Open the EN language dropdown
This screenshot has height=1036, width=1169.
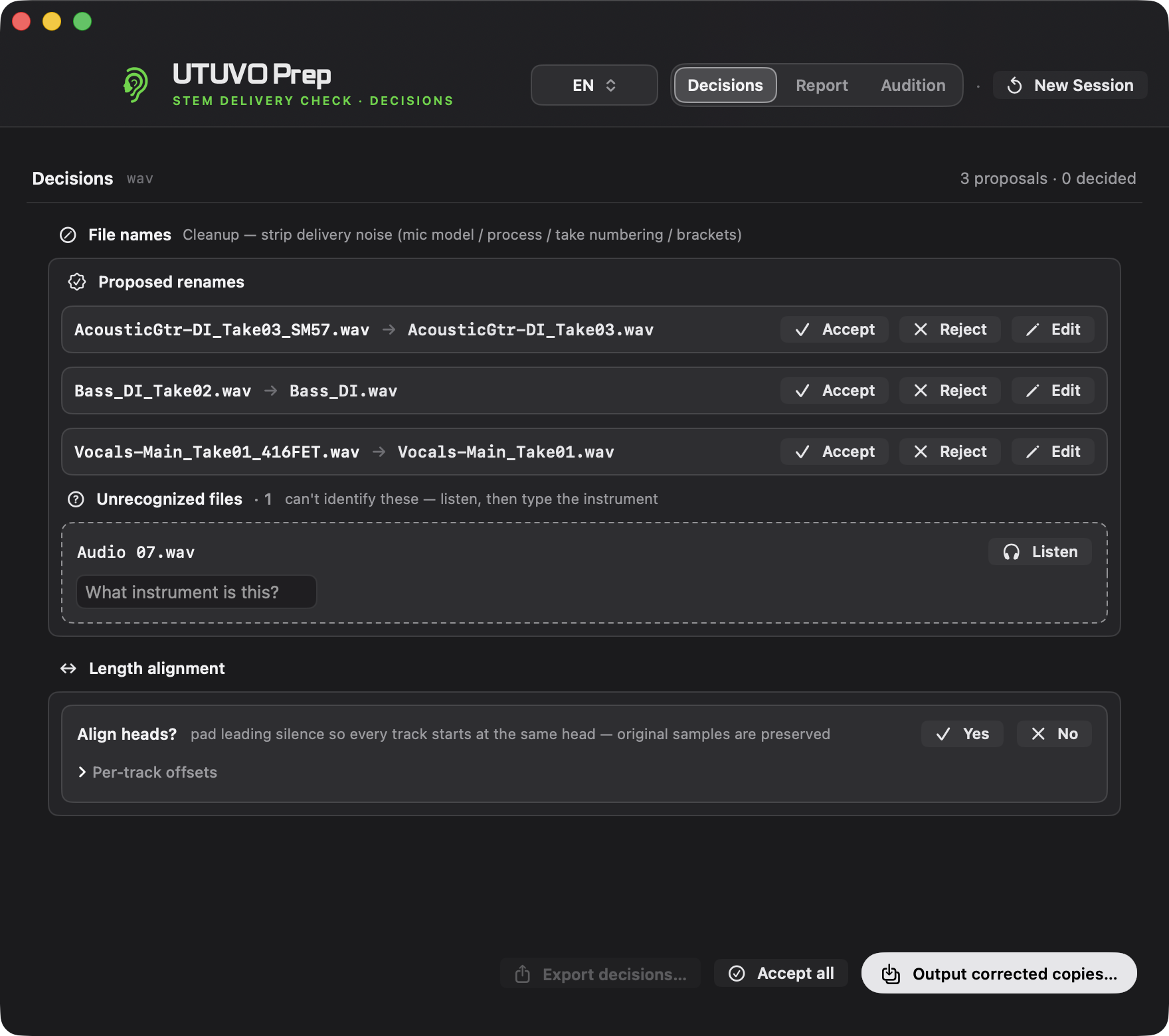tap(594, 85)
